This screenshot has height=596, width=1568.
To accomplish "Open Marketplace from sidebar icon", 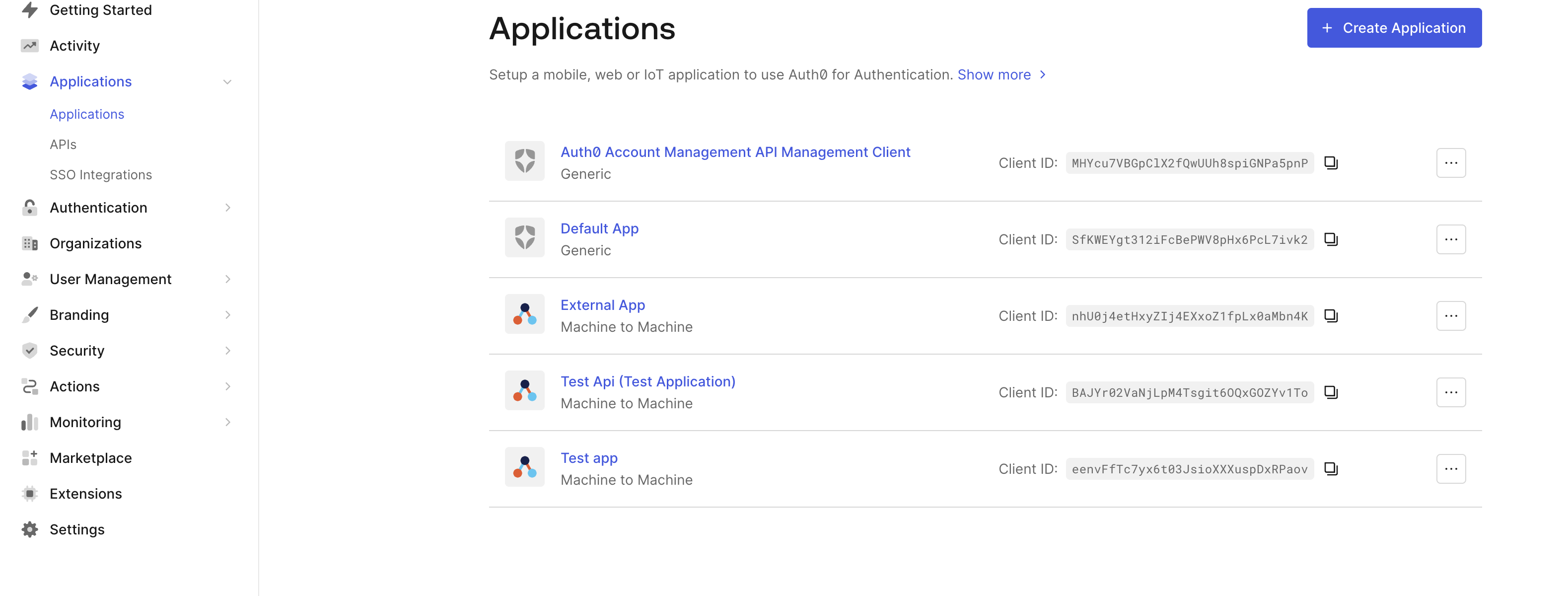I will pyautogui.click(x=29, y=458).
